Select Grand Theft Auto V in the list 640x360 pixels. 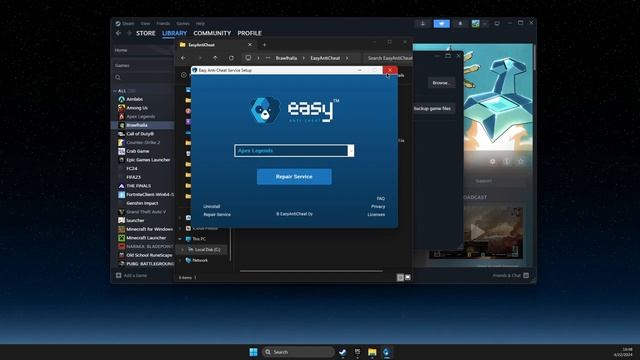(x=146, y=212)
